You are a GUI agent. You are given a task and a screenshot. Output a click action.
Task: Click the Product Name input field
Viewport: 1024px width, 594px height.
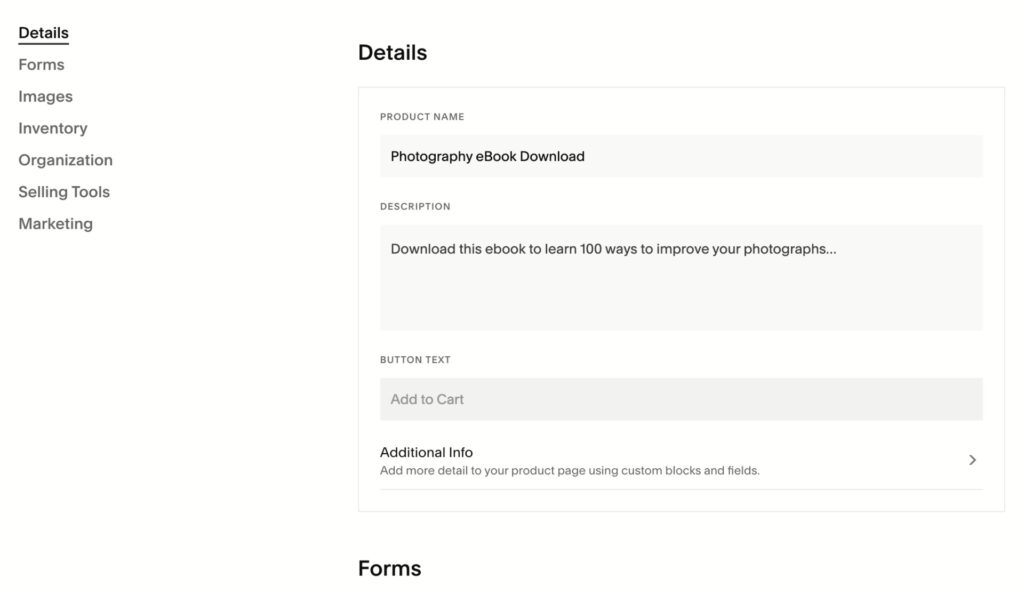pos(680,156)
